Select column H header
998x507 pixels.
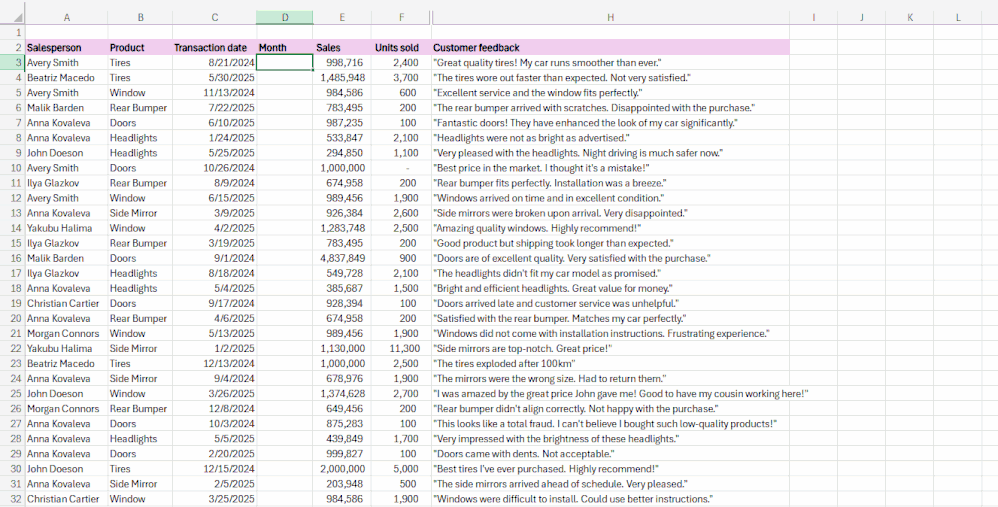pyautogui.click(x=610, y=17)
